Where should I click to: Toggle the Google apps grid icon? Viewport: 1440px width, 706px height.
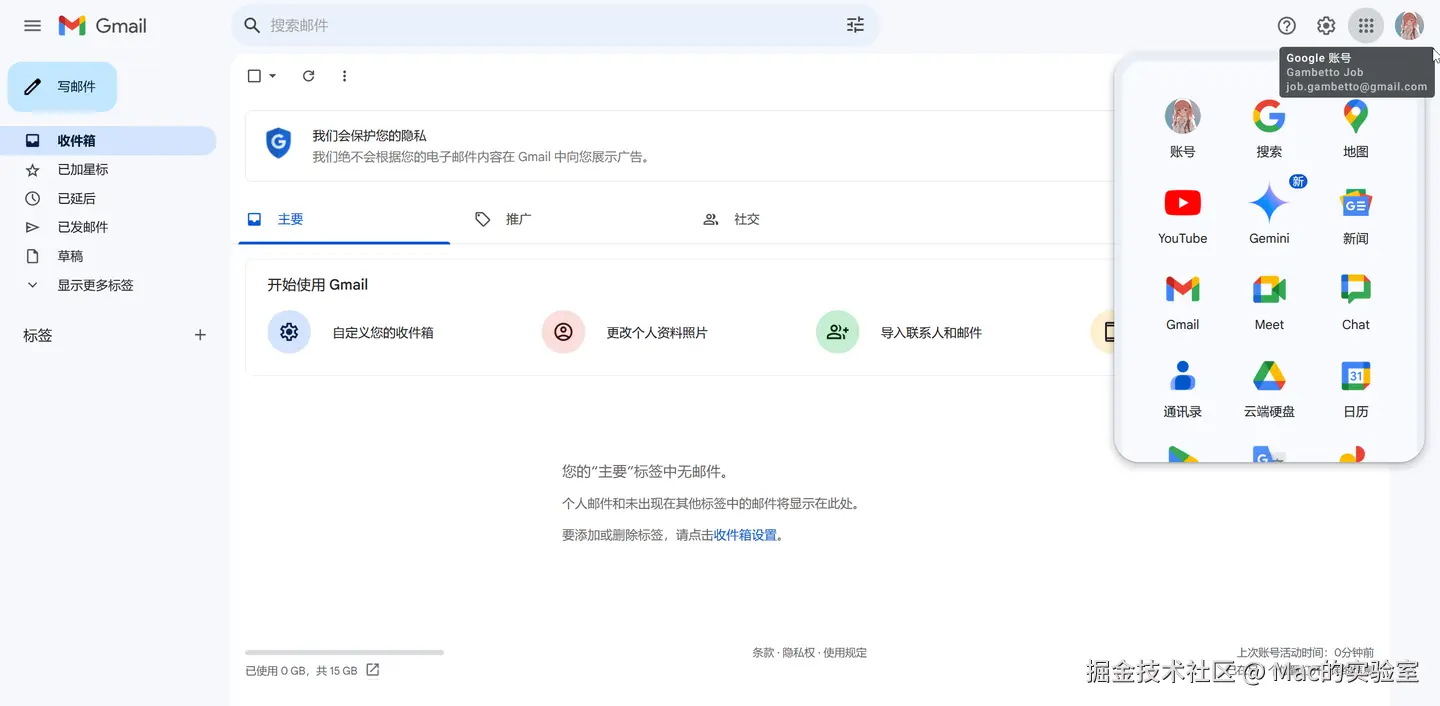point(1366,26)
